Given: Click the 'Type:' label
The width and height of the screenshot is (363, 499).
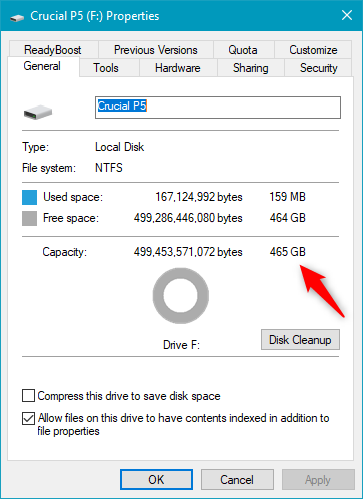Looking at the screenshot, I should [x=36, y=147].
